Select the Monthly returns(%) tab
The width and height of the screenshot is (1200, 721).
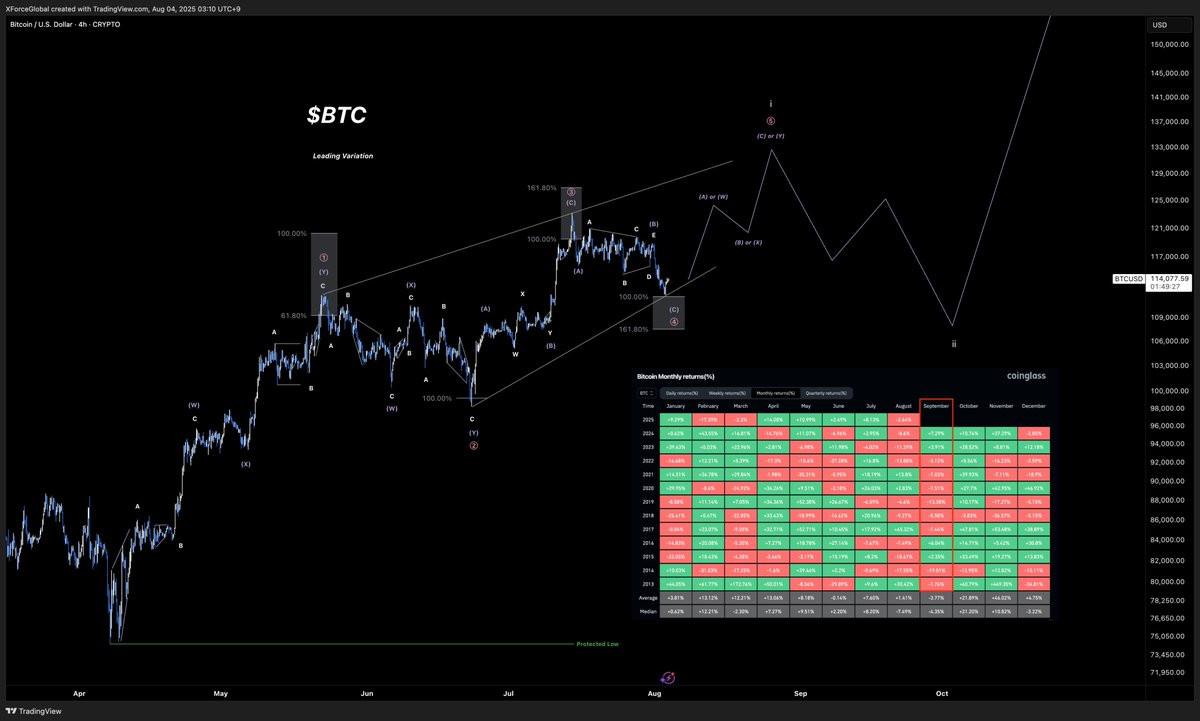776,393
